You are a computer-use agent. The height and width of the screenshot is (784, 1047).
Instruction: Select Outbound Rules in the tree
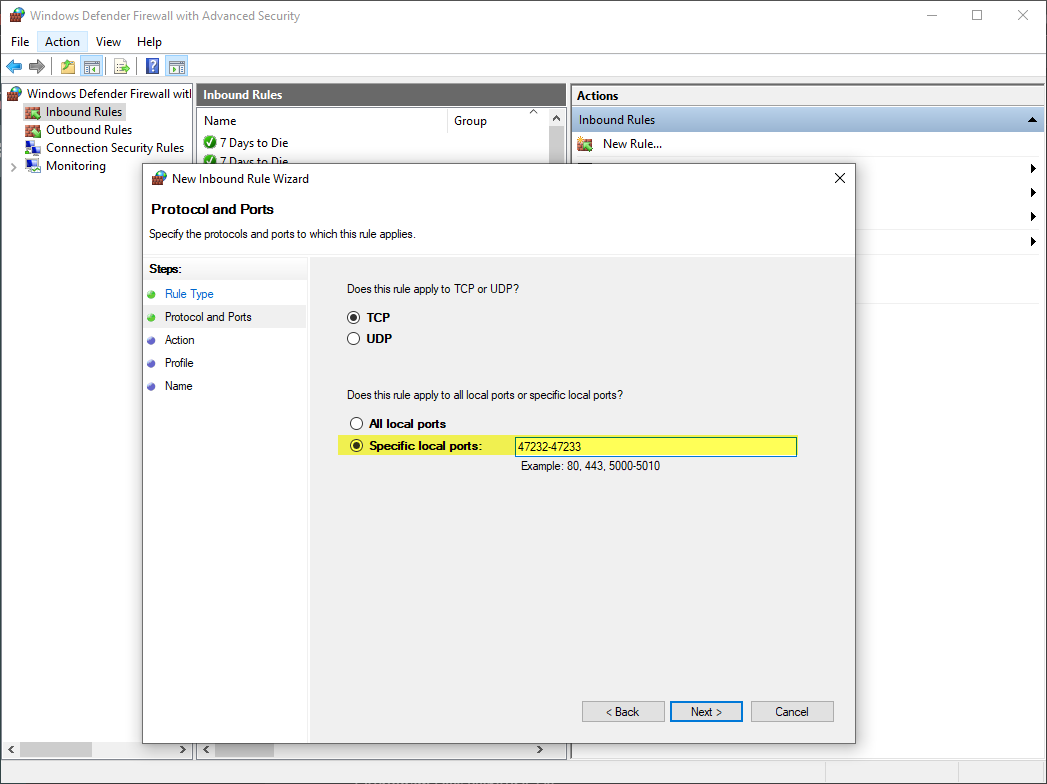coord(89,130)
